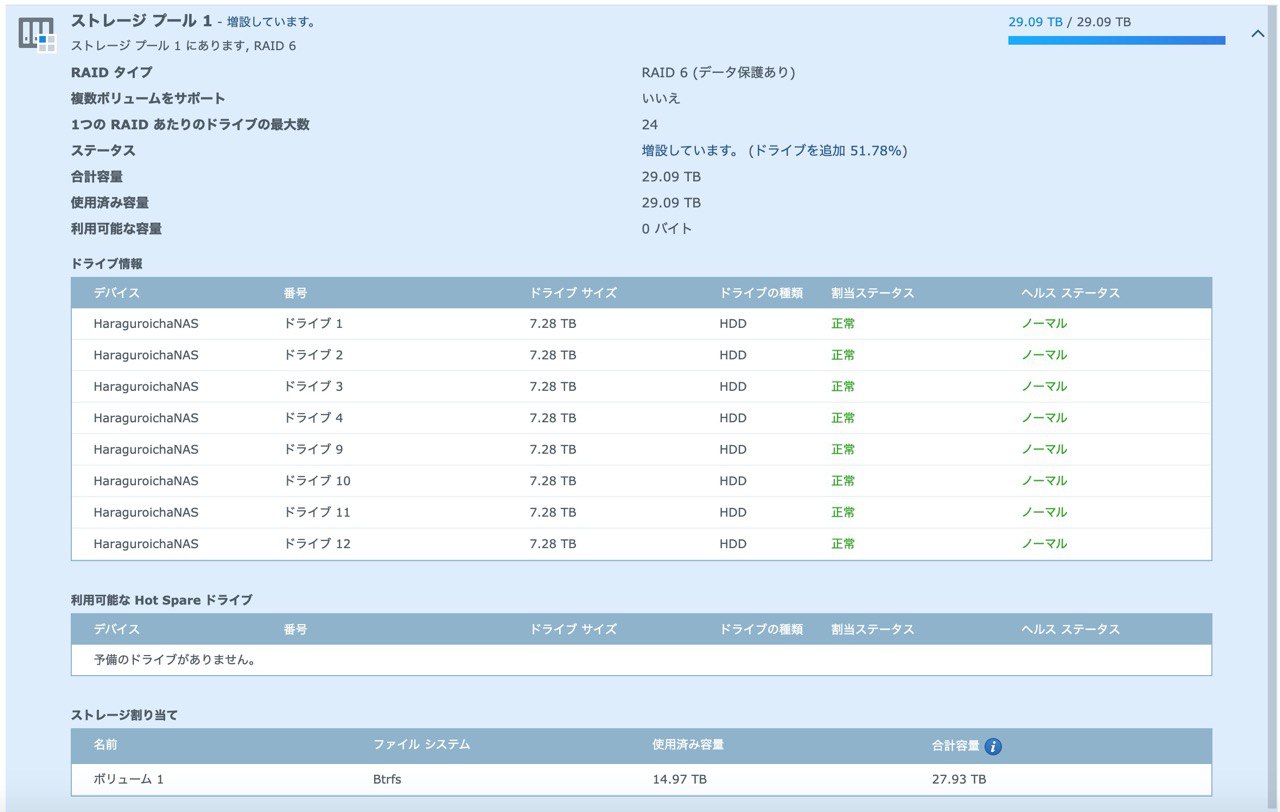This screenshot has width=1280, height=812.
Task: Select the ドライブ 2 cell in the drive table
Action: pos(313,355)
